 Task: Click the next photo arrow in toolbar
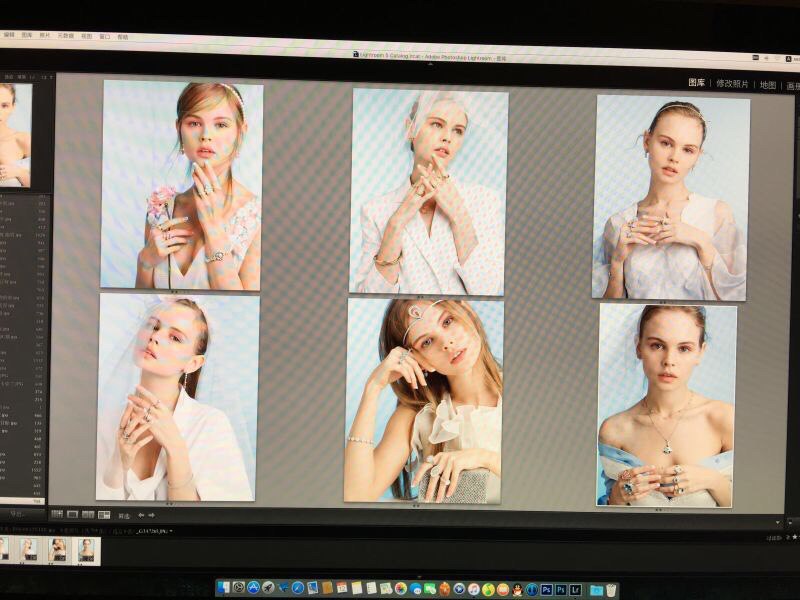[152, 515]
